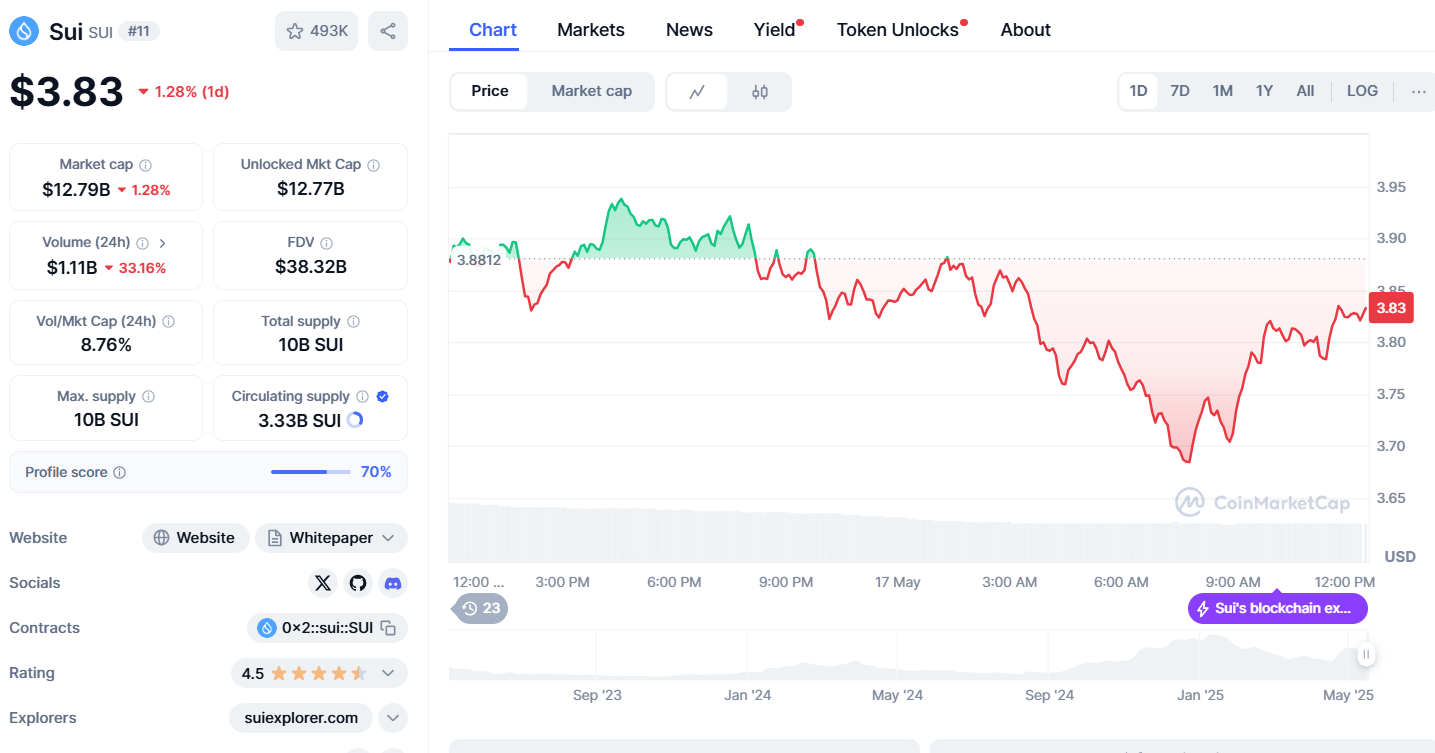Image resolution: width=1435 pixels, height=753 pixels.
Task: Select the line chart view icon
Action: coord(697,92)
